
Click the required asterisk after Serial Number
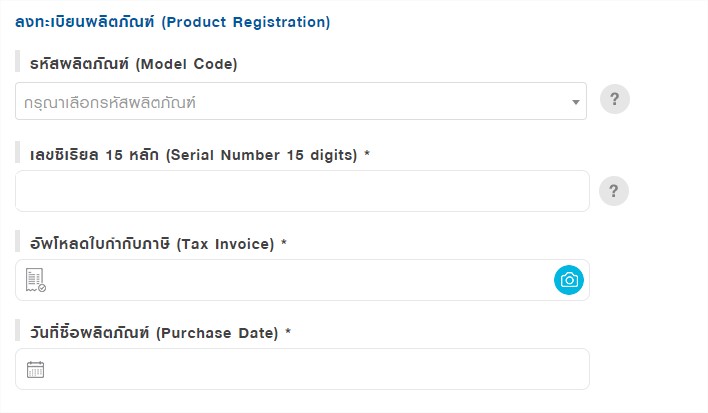coord(367,153)
